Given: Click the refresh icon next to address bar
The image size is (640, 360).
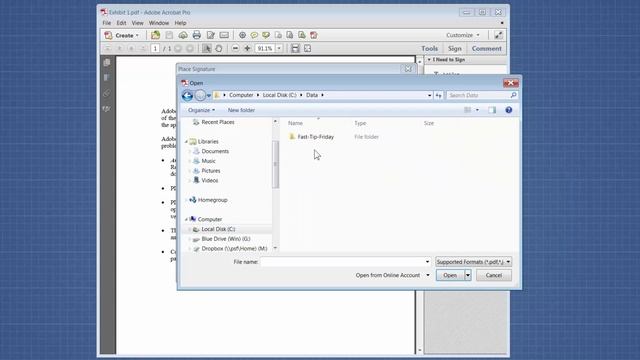Looking at the screenshot, I should [438, 95].
